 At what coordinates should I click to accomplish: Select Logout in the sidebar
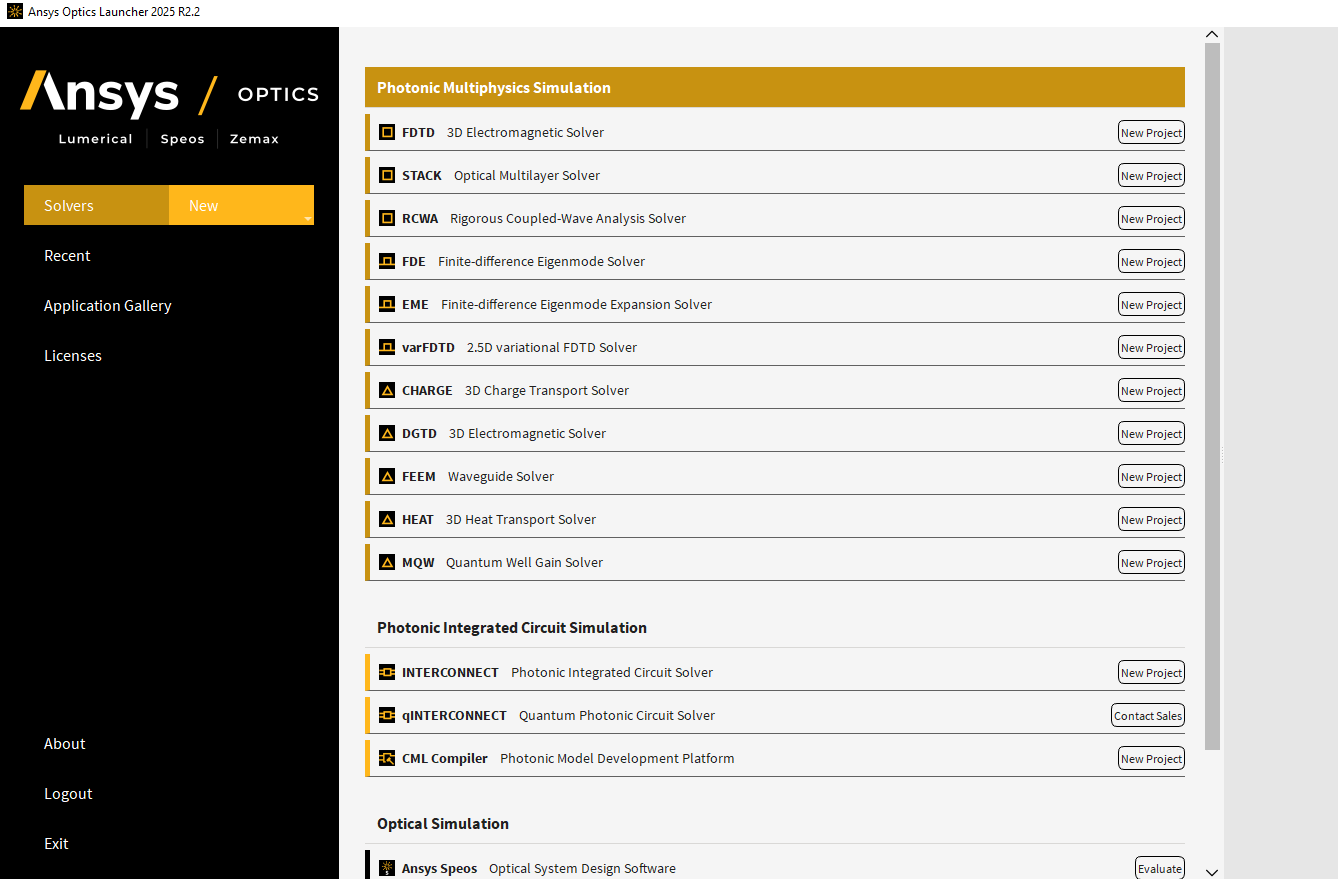click(68, 794)
